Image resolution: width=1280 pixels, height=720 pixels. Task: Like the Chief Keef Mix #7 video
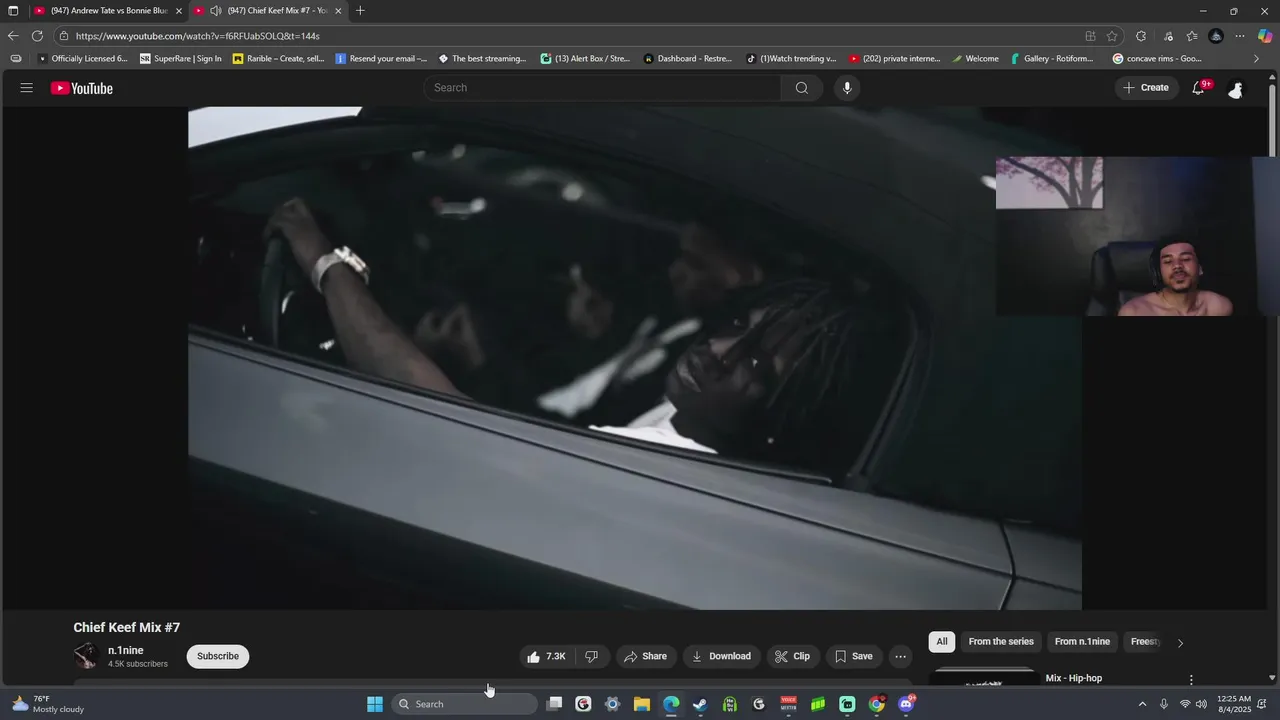click(546, 656)
